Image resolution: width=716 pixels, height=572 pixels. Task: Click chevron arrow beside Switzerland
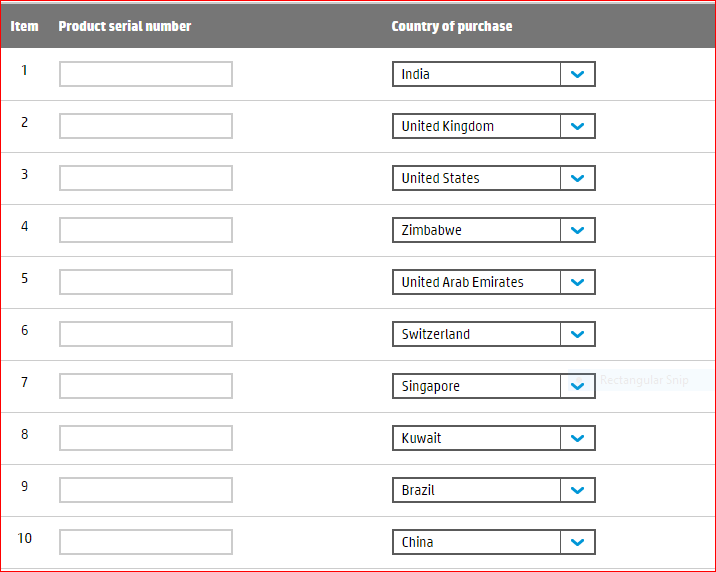point(577,334)
